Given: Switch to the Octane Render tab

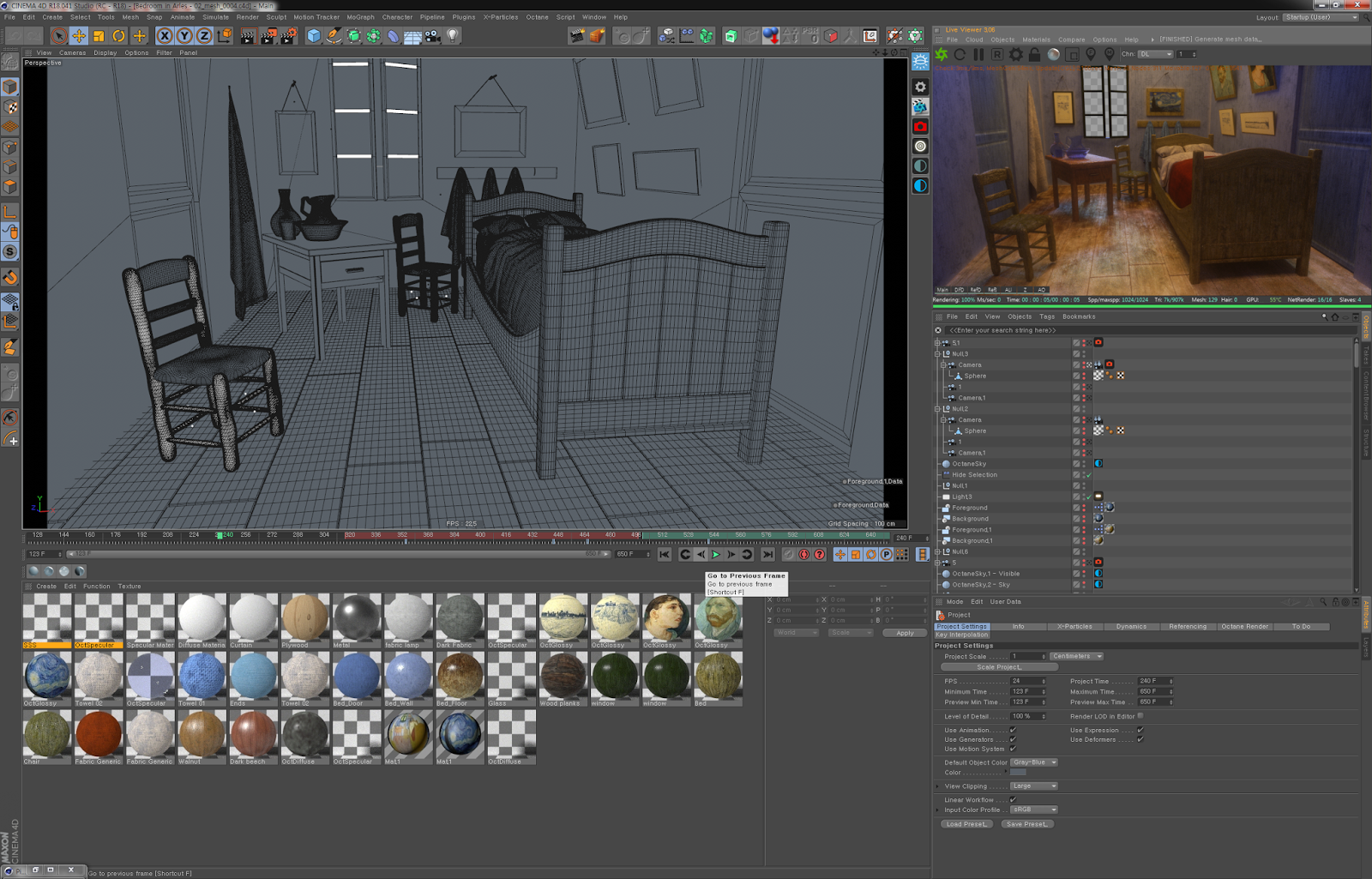Looking at the screenshot, I should [1244, 627].
